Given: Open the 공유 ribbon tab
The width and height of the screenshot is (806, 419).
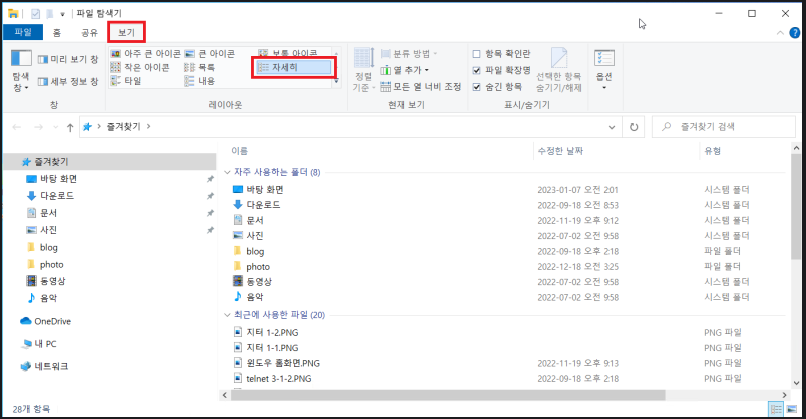Looking at the screenshot, I should pyautogui.click(x=89, y=32).
